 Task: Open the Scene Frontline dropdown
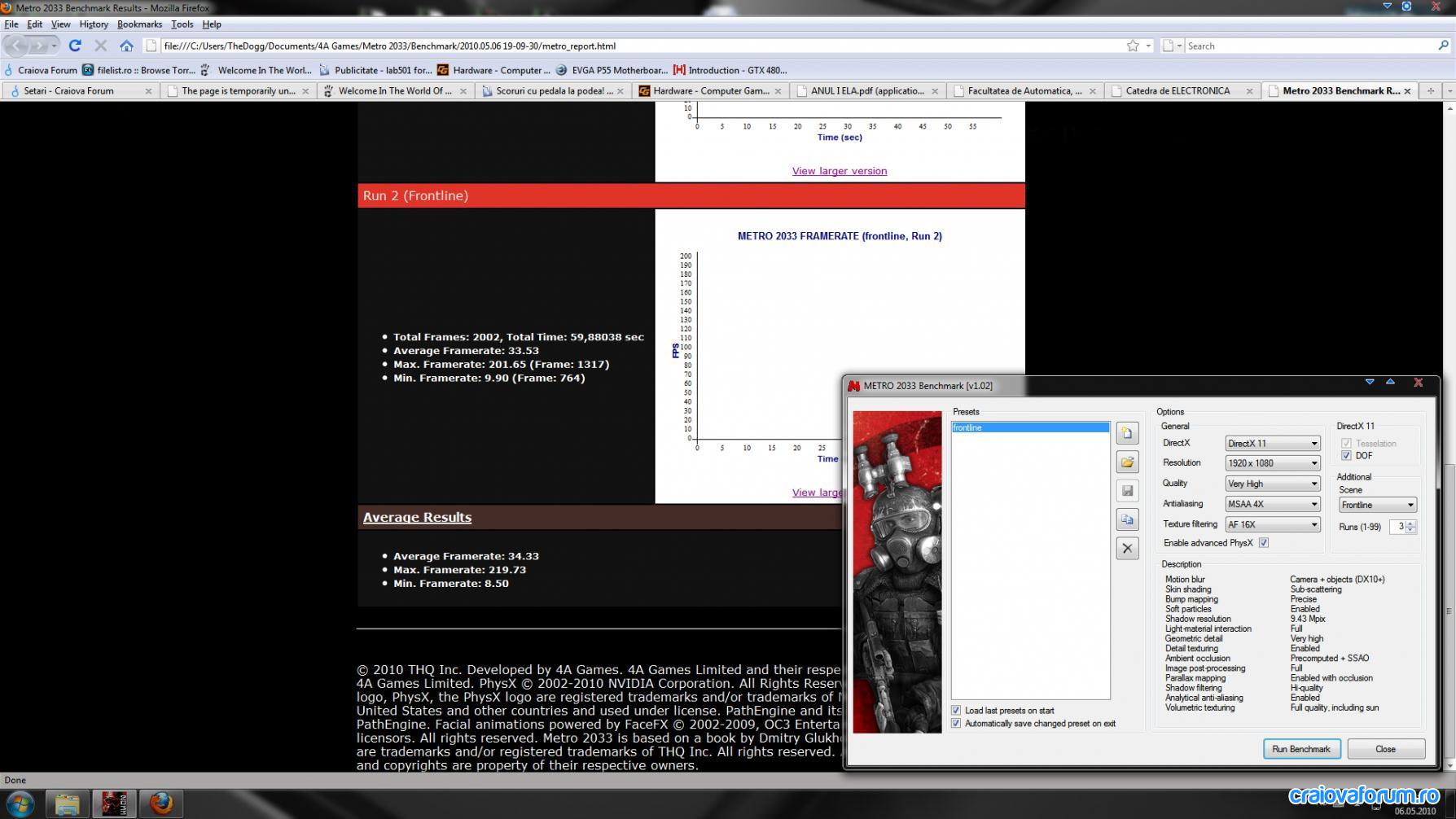(1378, 506)
